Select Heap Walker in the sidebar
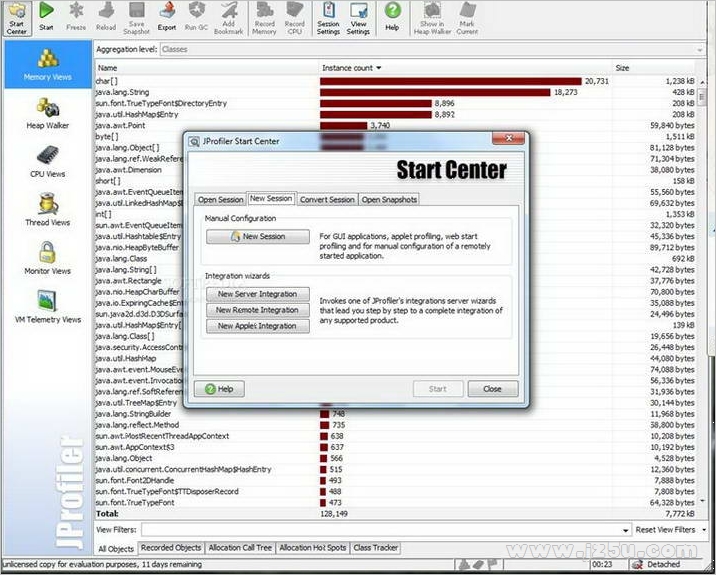The image size is (716, 575). [x=47, y=113]
